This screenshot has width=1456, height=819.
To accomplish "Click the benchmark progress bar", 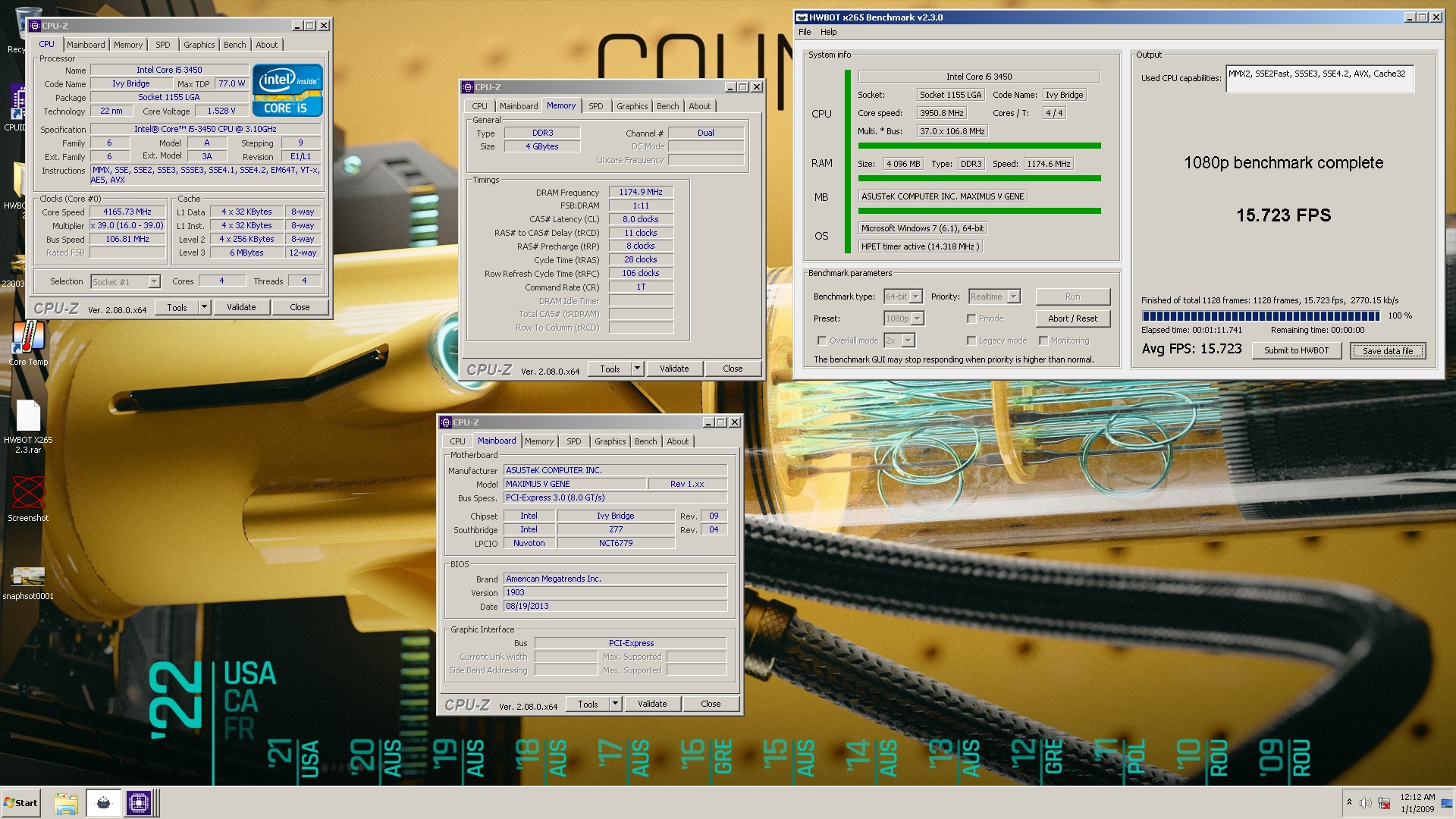I will pos(1260,316).
